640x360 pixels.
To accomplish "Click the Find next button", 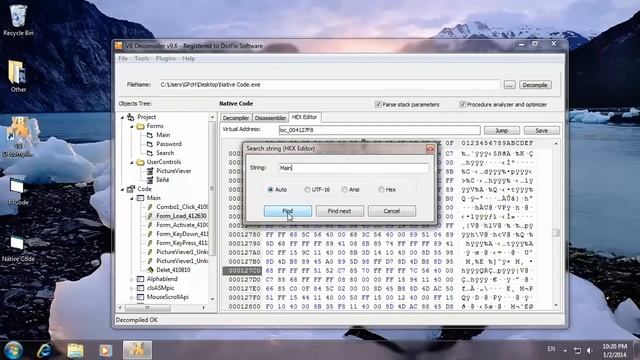I will (340, 211).
